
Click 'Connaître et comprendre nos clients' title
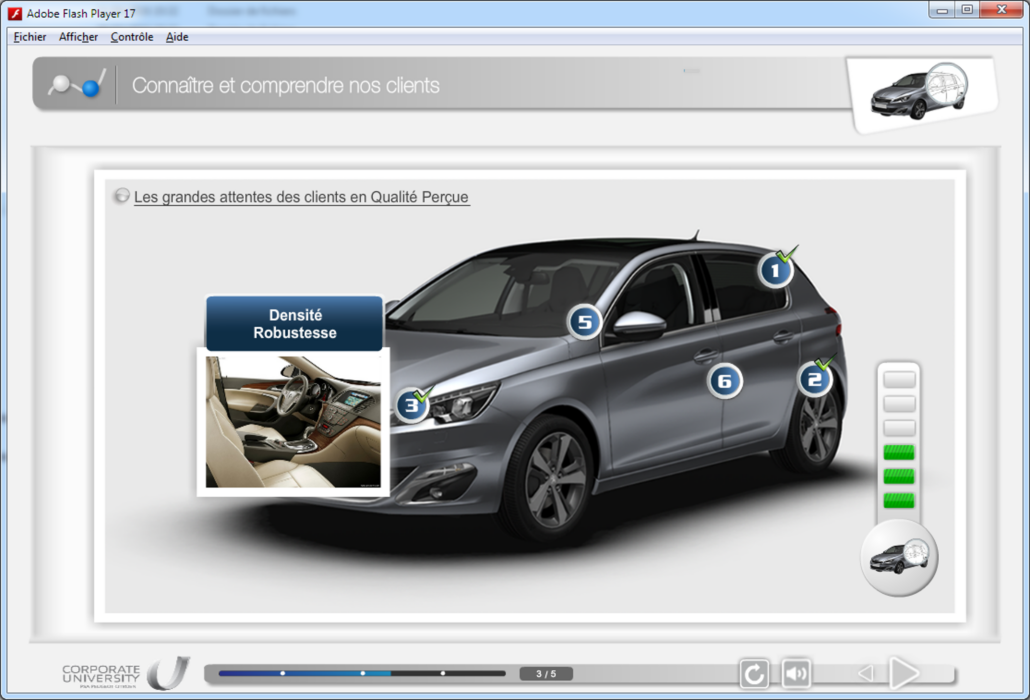pyautogui.click(x=286, y=85)
